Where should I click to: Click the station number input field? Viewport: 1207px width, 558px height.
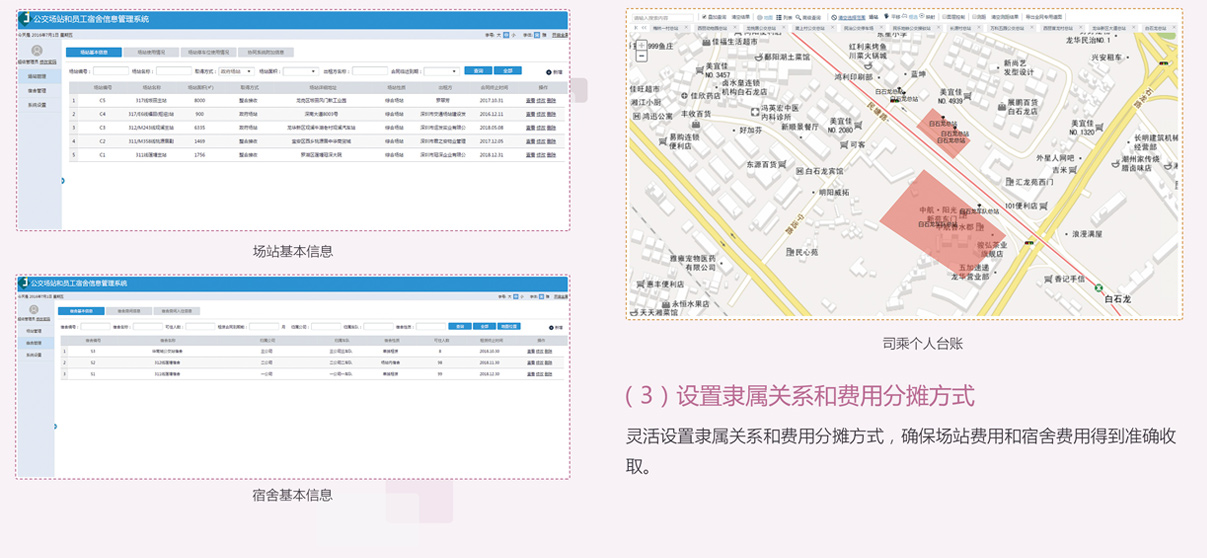point(111,71)
